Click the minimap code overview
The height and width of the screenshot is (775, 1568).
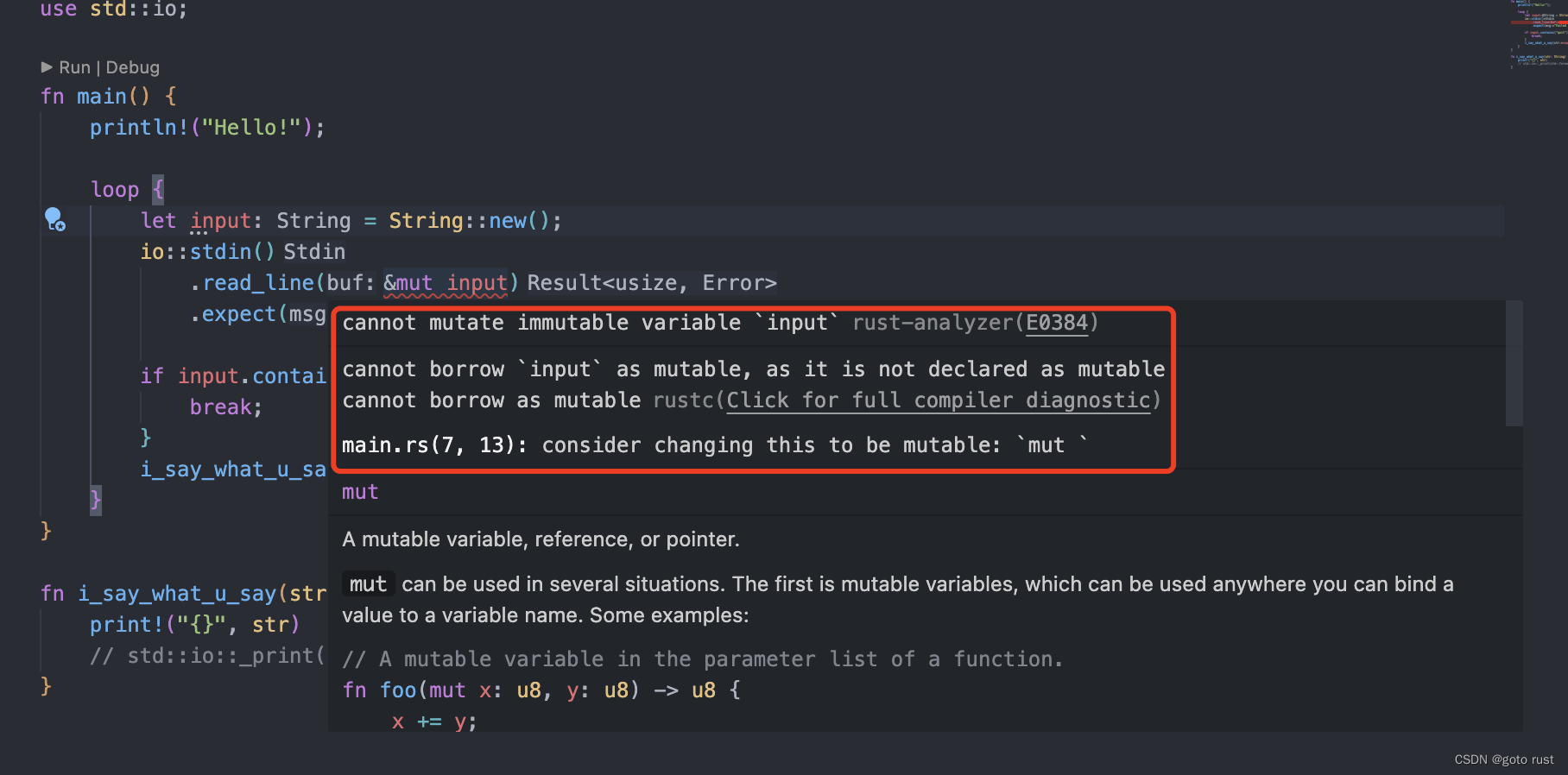click(x=1539, y=35)
